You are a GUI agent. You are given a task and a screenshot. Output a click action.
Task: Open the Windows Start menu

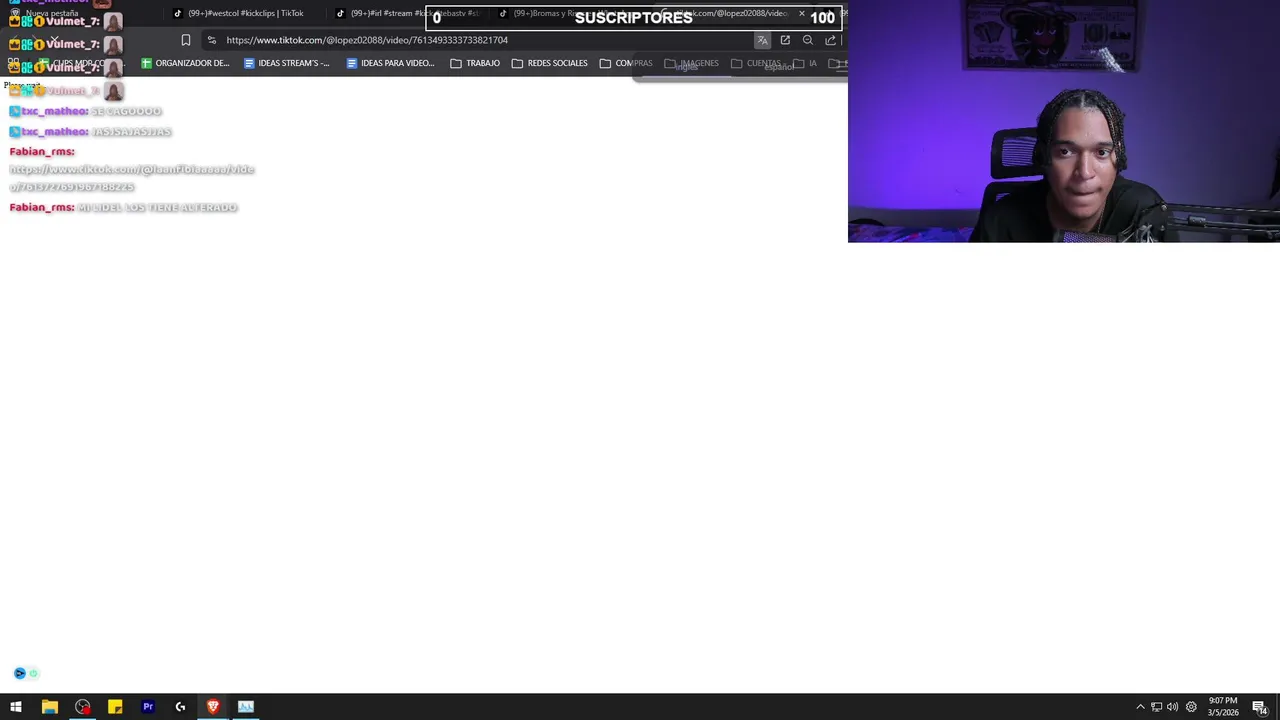coord(16,707)
